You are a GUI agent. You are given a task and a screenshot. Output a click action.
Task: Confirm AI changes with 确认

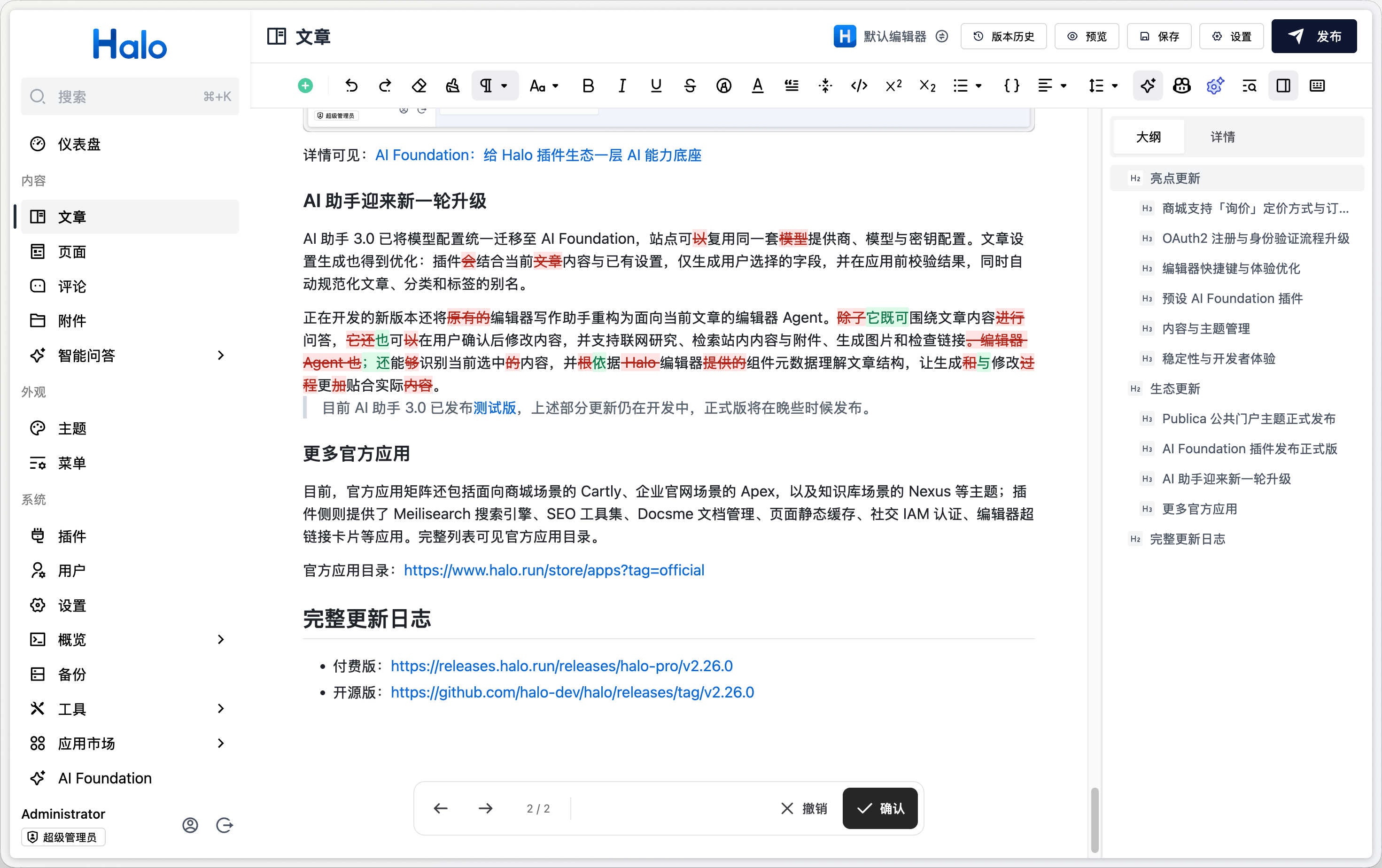tap(880, 809)
